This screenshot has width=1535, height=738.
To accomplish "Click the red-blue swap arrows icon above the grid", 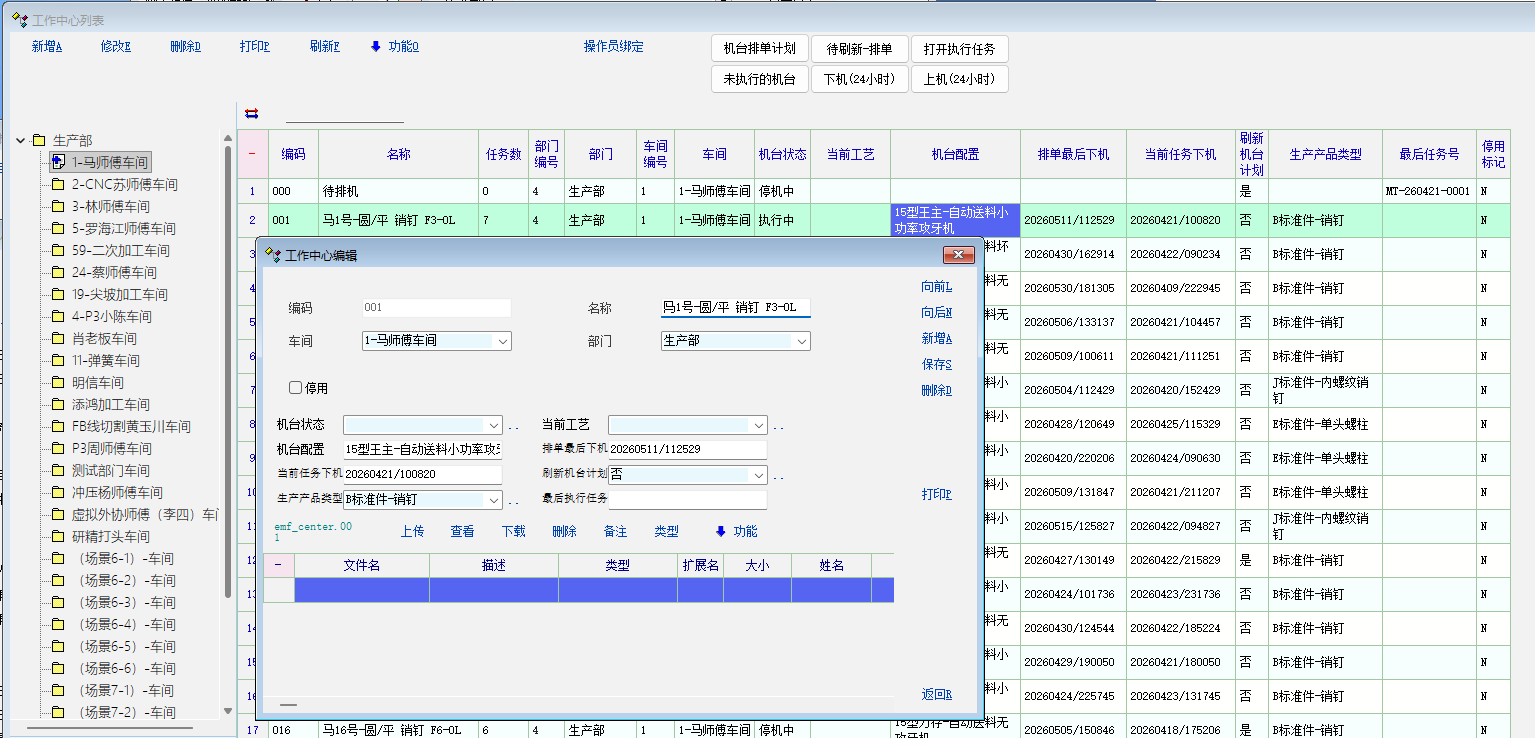I will (x=251, y=113).
